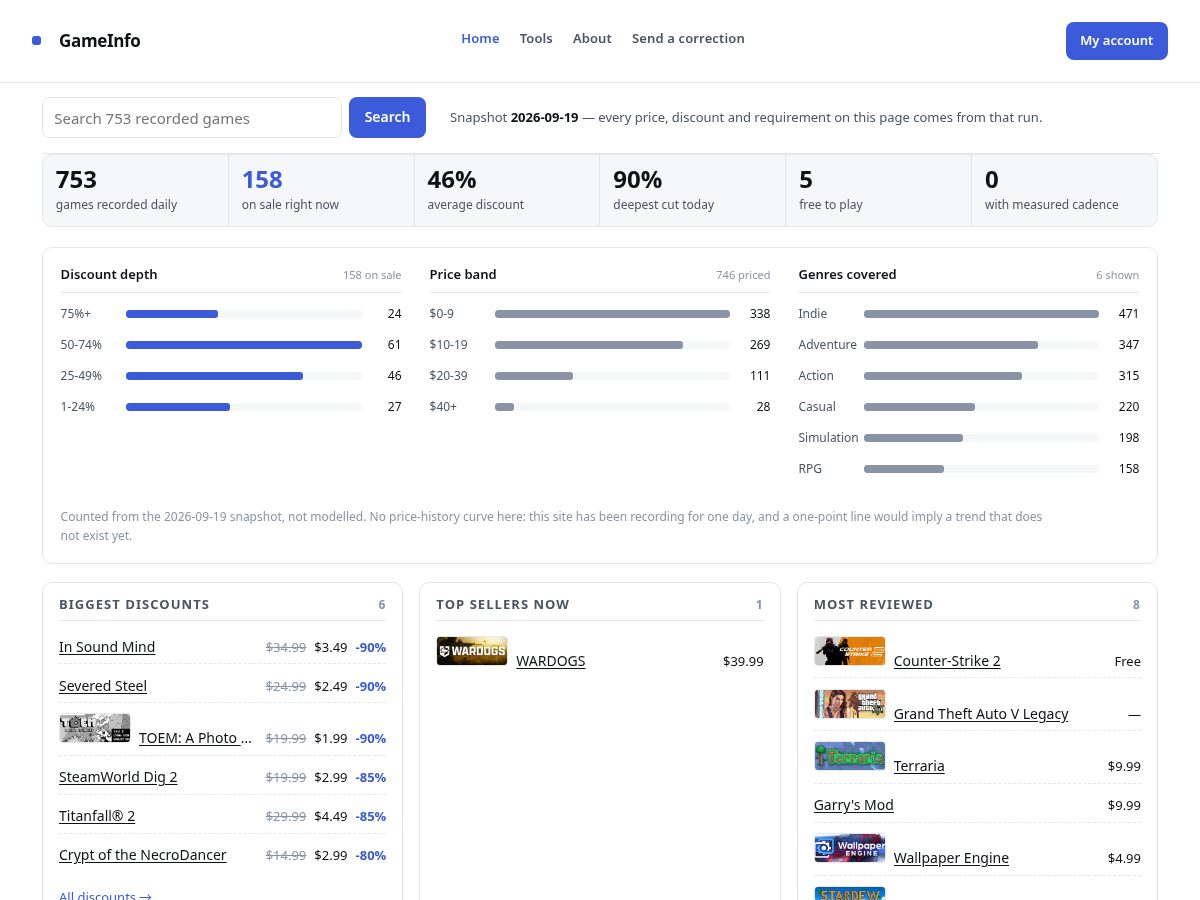Click the -80% discount on Crypt of NecroDancer
Screen dimensions: 1200x900
[x=370, y=855]
